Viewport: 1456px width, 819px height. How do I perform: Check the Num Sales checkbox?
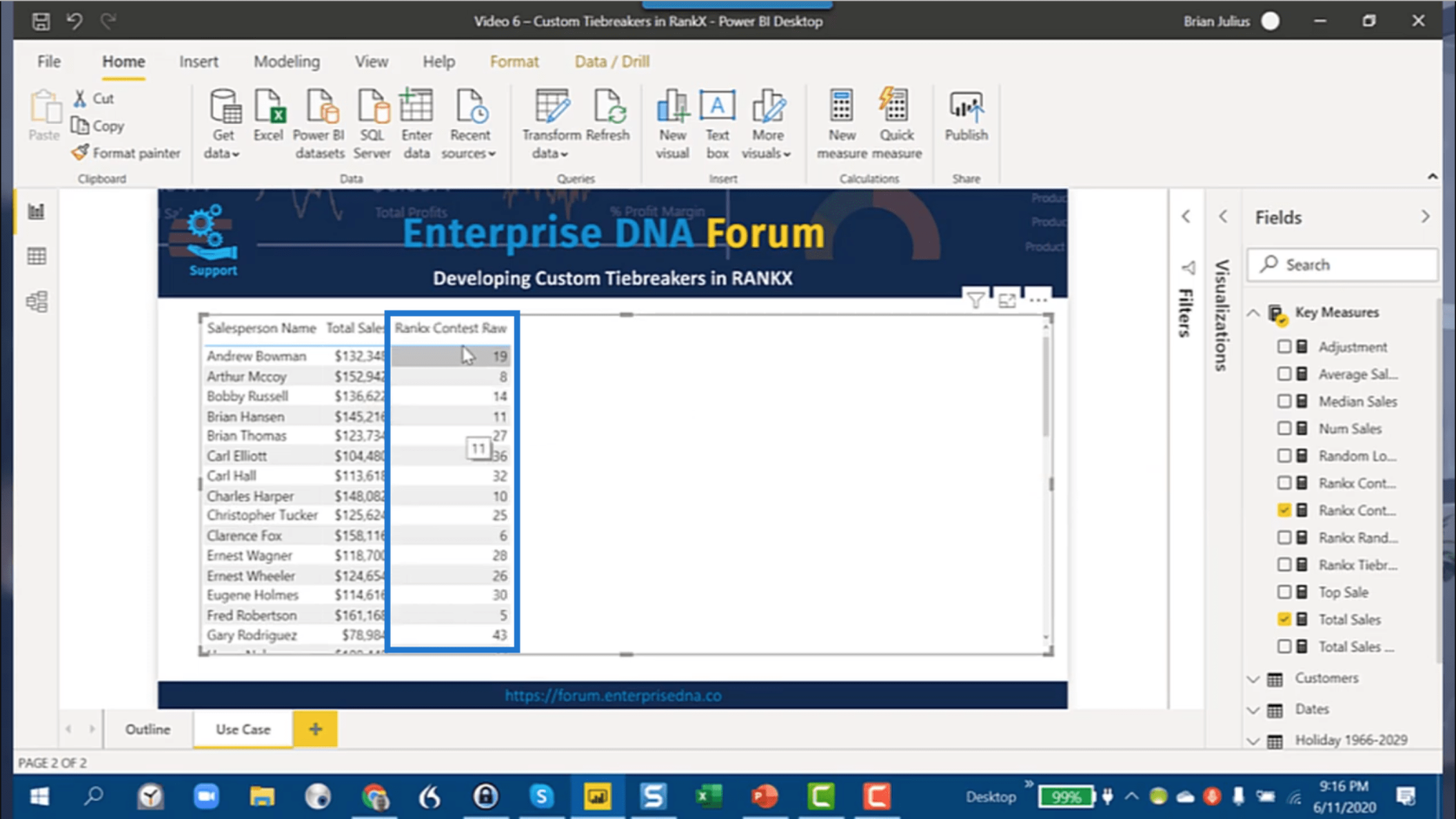click(1284, 428)
